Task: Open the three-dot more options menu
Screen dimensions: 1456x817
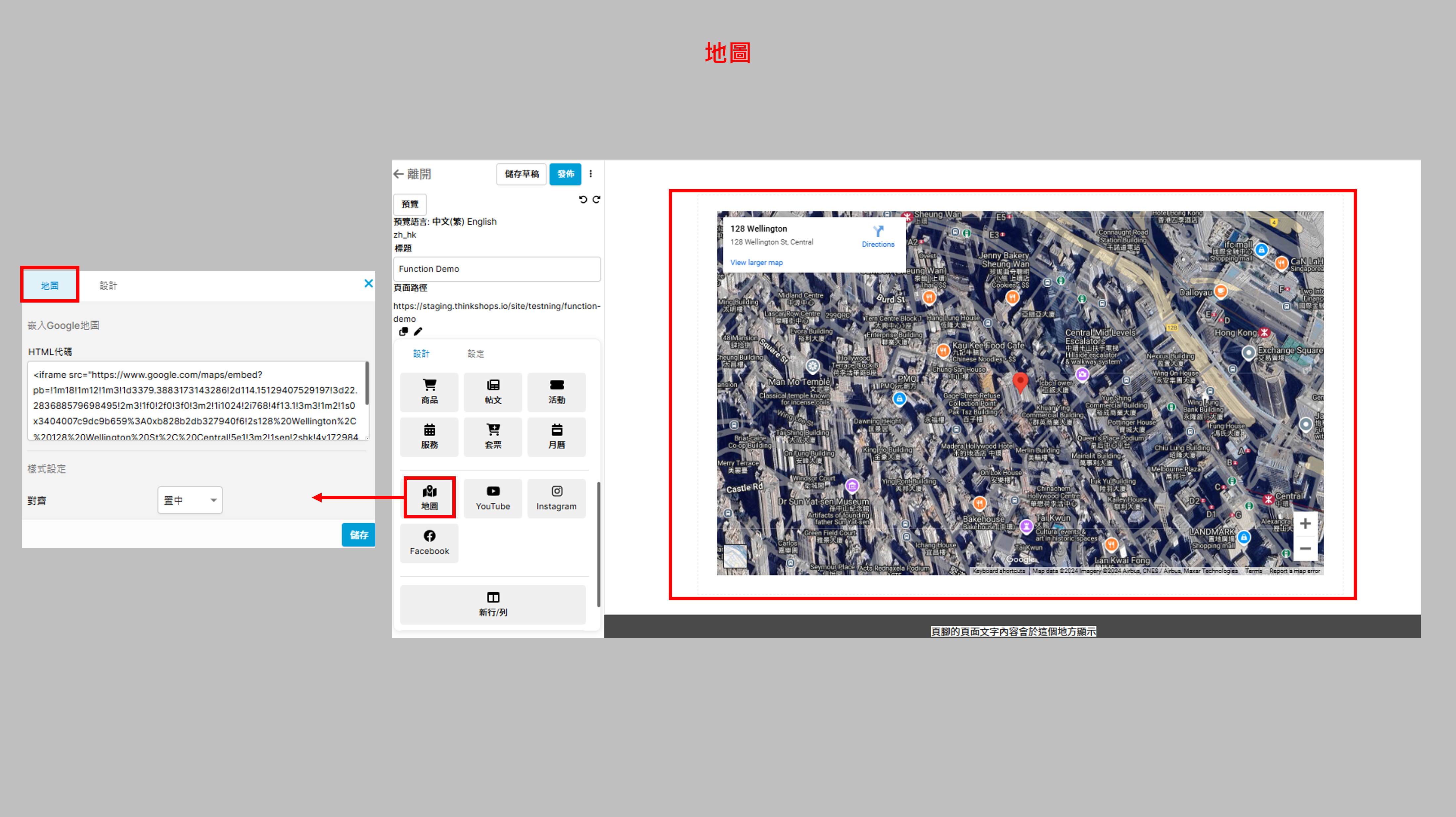Action: coord(591,174)
